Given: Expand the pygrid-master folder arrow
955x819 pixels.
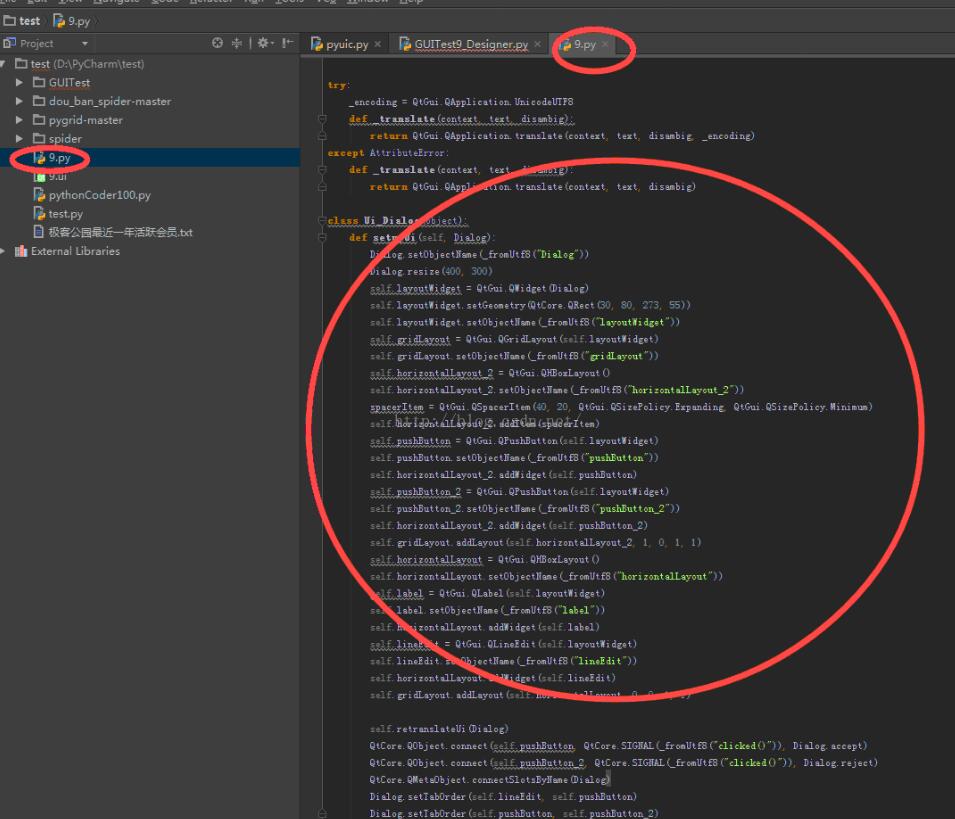Looking at the screenshot, I should (x=20, y=120).
